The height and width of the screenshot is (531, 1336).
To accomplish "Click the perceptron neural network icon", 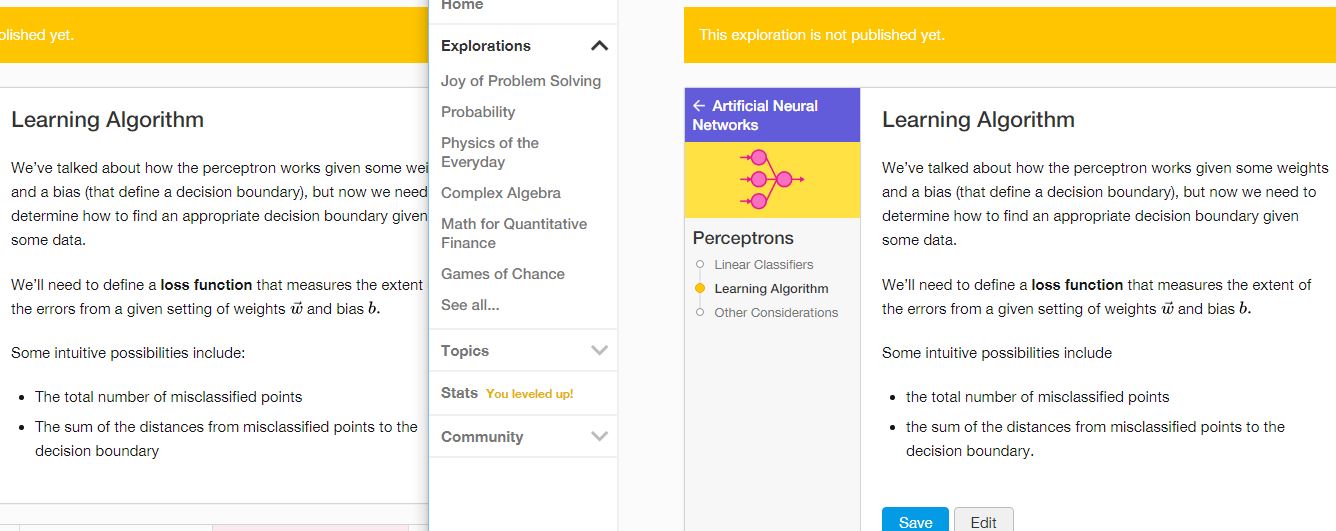I will (771, 180).
